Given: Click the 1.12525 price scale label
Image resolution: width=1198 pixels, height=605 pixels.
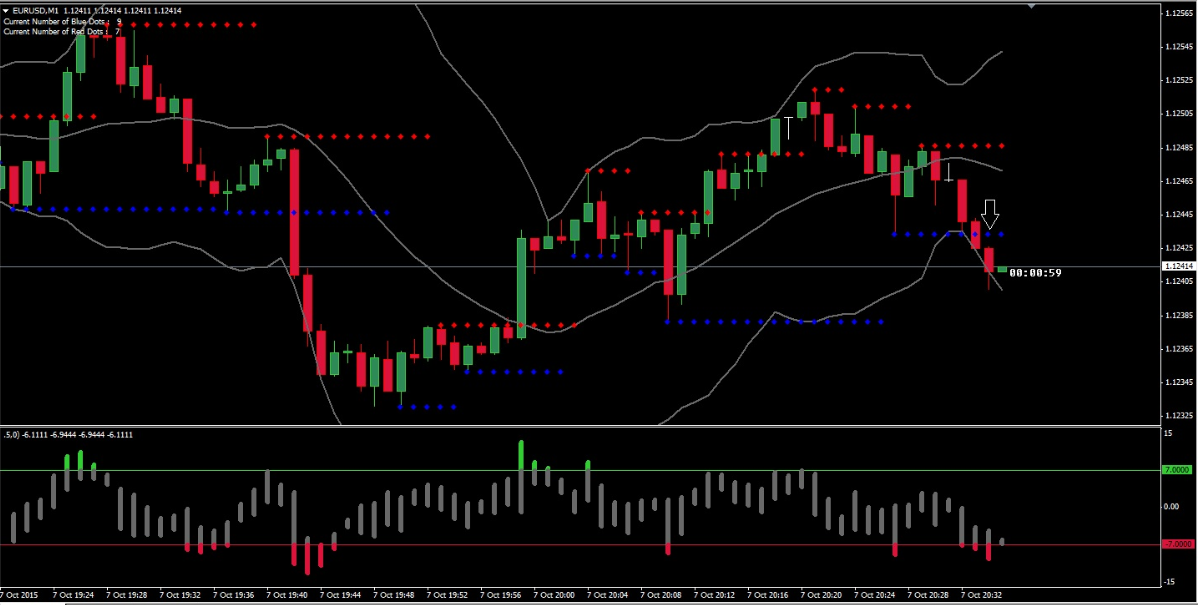Looking at the screenshot, I should (1179, 80).
